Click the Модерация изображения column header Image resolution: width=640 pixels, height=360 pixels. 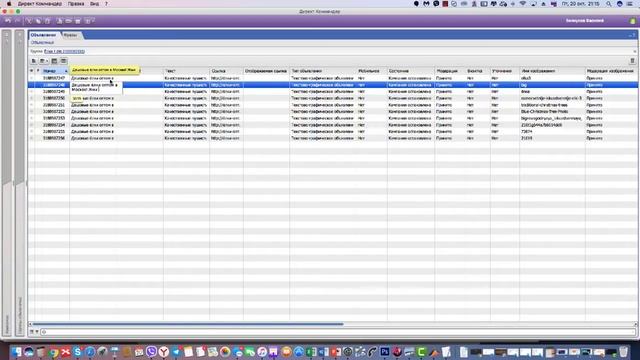[611, 71]
